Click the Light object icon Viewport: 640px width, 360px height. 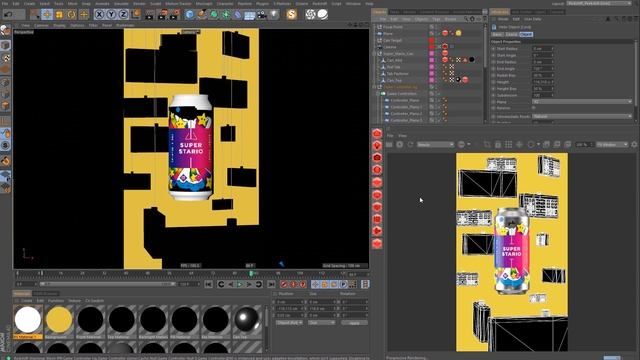[274, 15]
